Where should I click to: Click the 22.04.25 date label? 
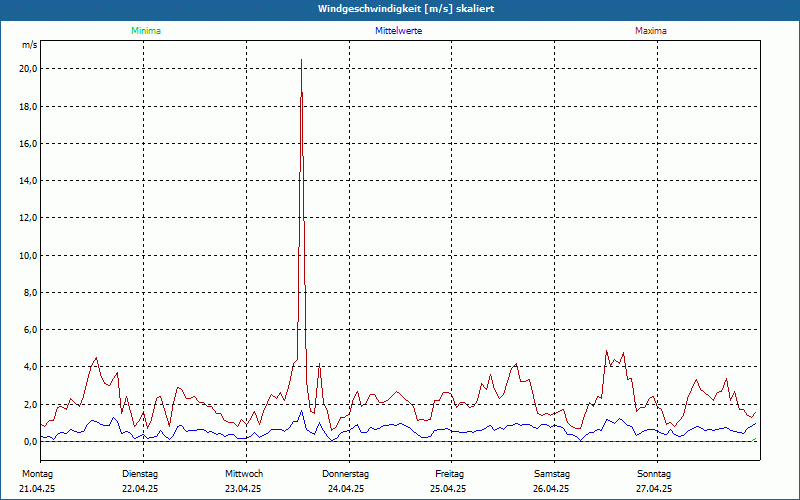[x=140, y=489]
